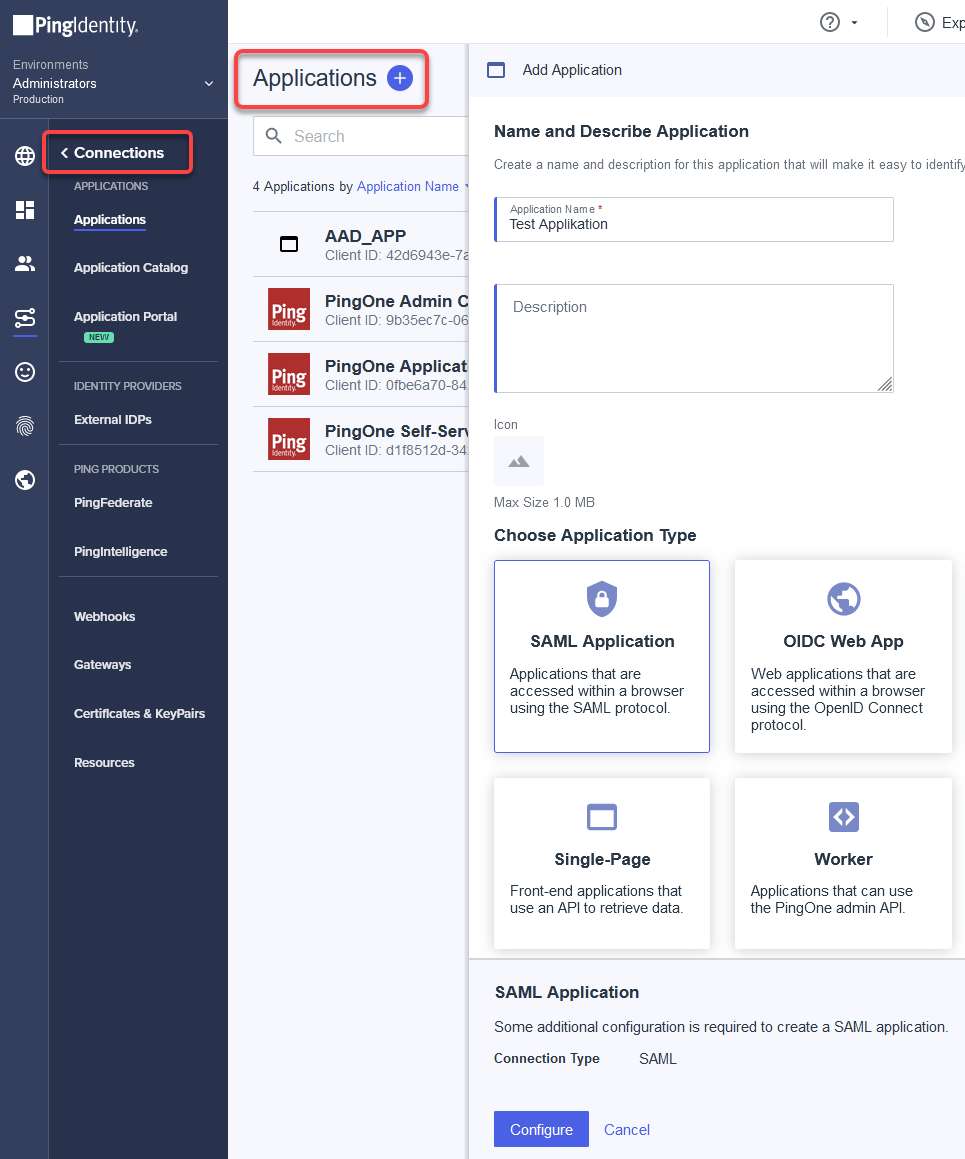Select the Connections icon in left rail
The width and height of the screenshot is (965, 1159).
point(25,318)
